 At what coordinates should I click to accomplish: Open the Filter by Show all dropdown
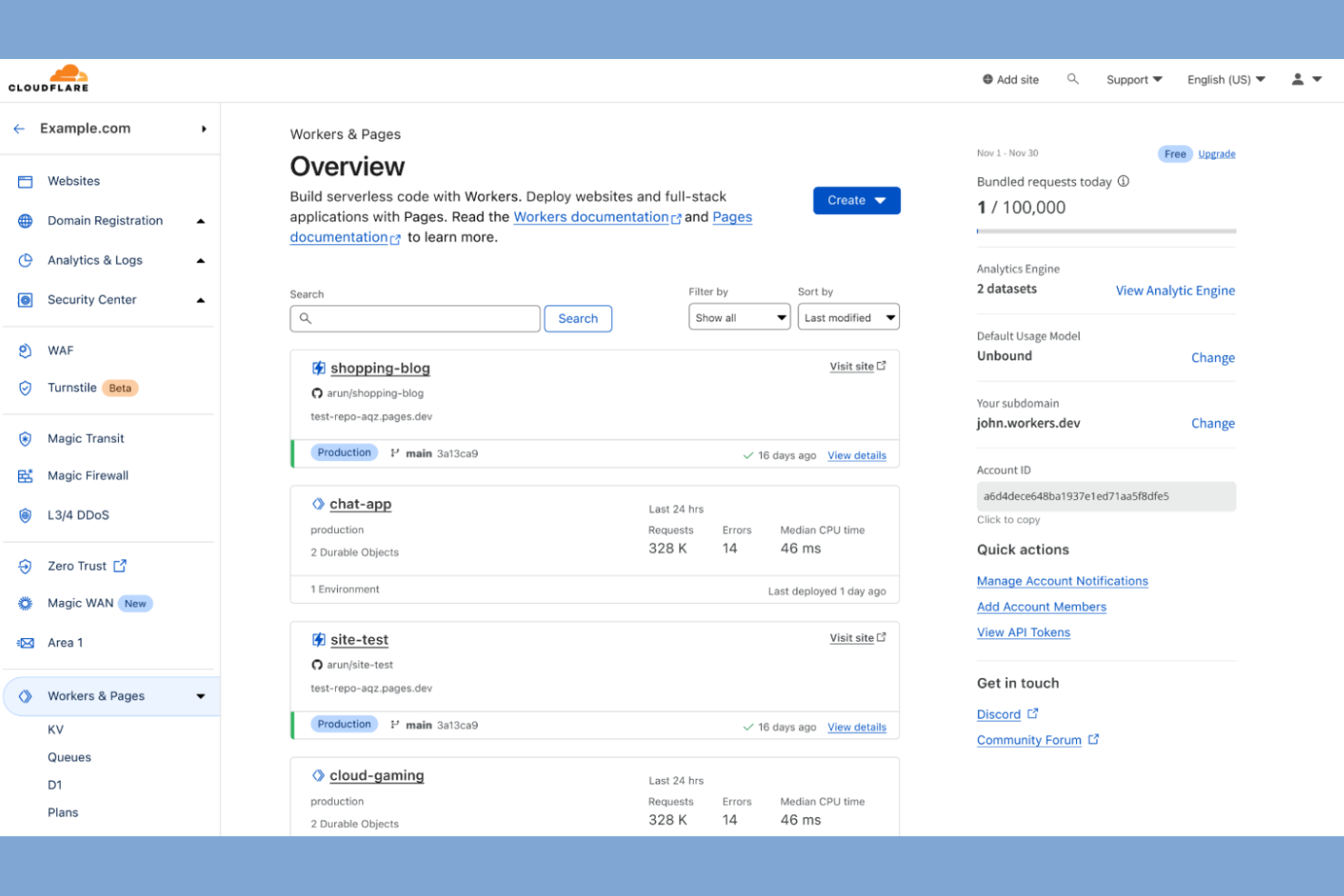(738, 317)
